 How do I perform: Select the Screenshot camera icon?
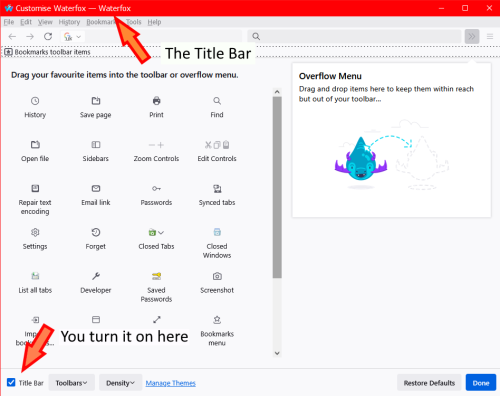tap(217, 276)
